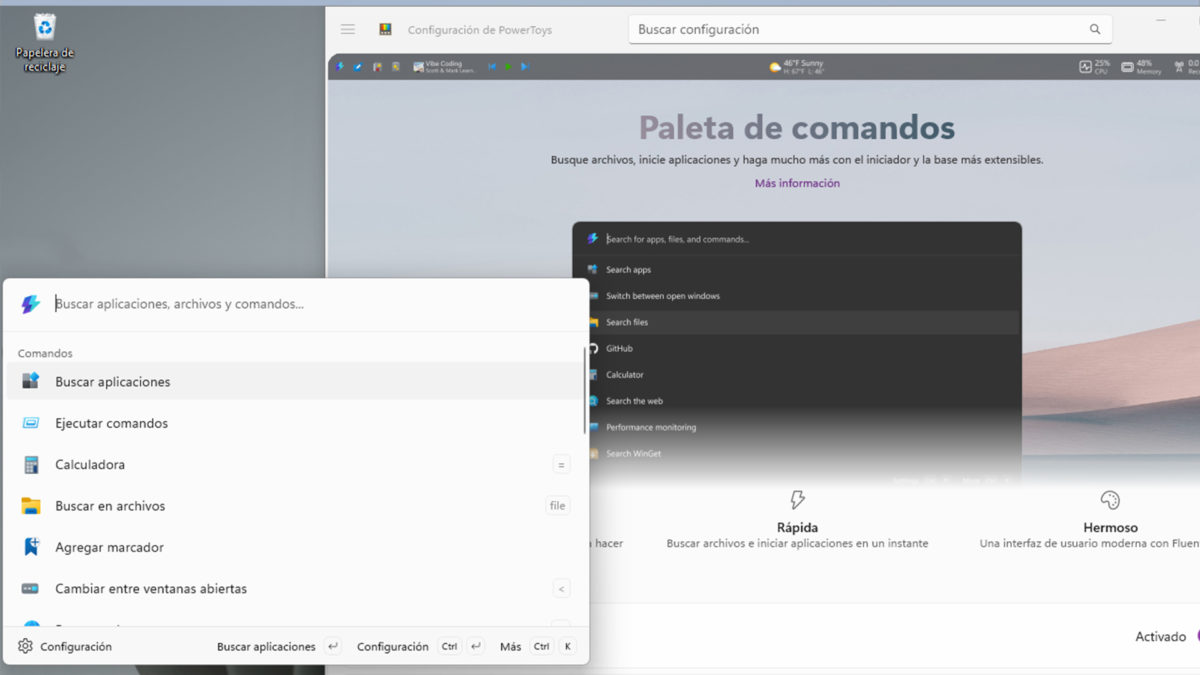Click the lightning icon above Rápida

(x=797, y=499)
